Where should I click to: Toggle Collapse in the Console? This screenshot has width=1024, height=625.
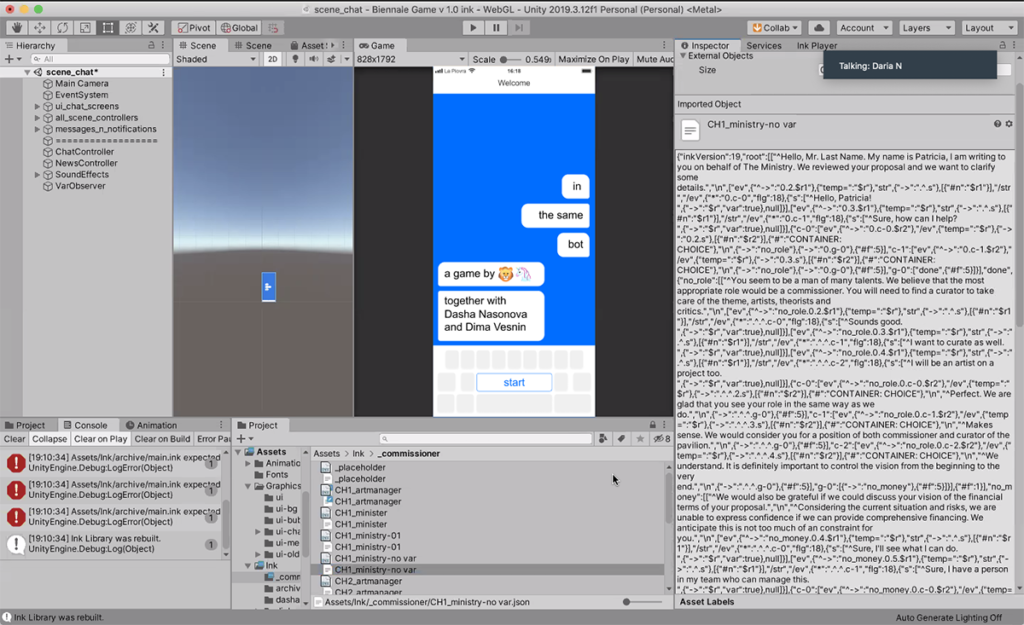pyautogui.click(x=49, y=439)
